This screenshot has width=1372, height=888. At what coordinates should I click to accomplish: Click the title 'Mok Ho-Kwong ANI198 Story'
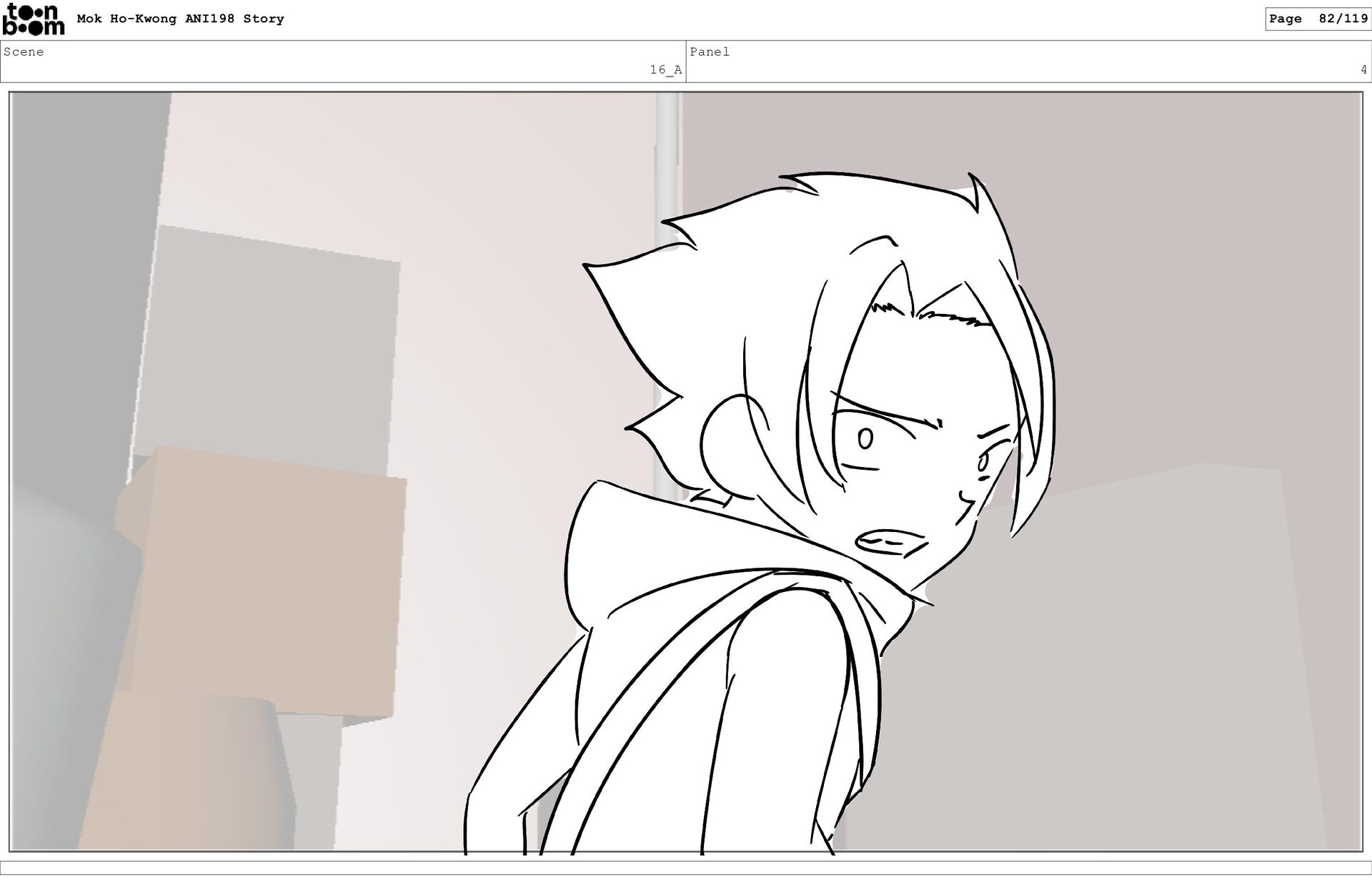click(x=180, y=19)
